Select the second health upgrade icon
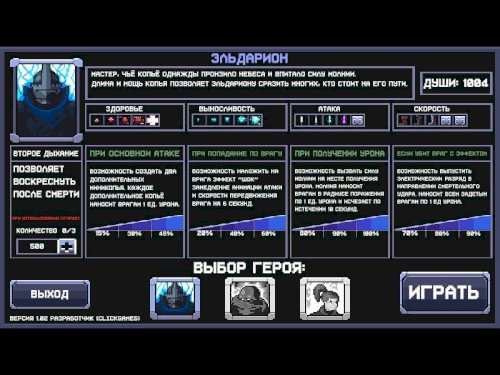Image resolution: width=500 pixels, height=375 pixels. tap(111, 120)
